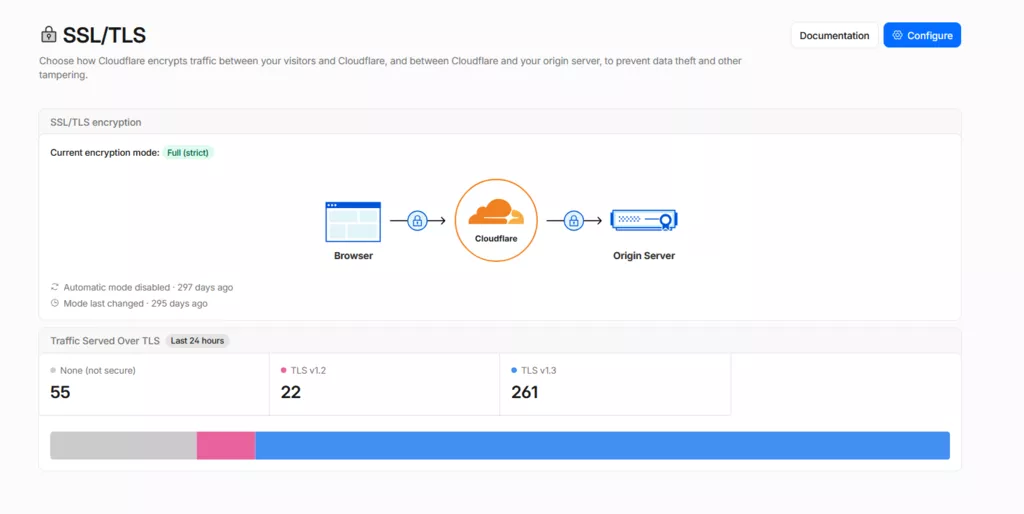
Task: Click the None (not secure) label
Action: (98, 370)
